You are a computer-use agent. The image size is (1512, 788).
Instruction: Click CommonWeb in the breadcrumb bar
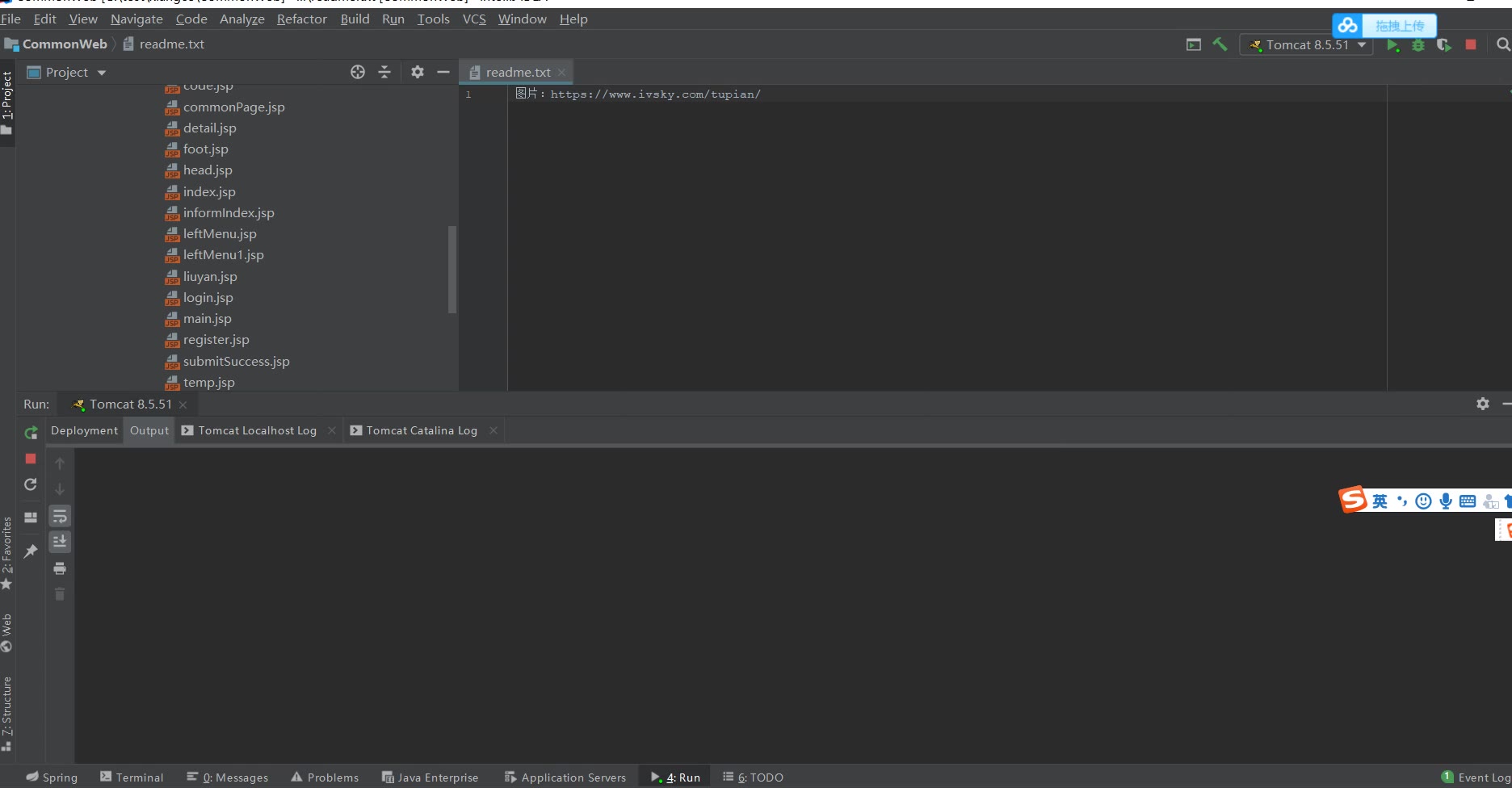click(x=65, y=44)
